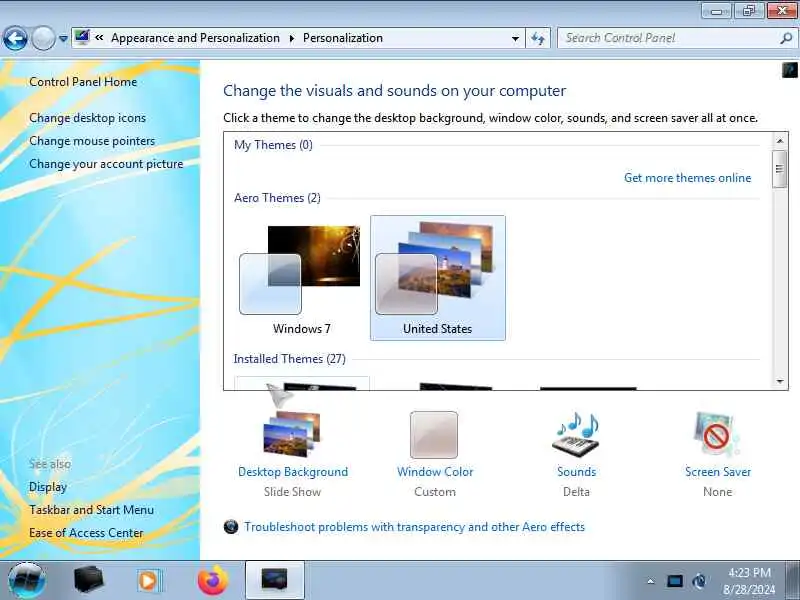800x600 pixels.
Task: Open the clock showing 4:23 PM
Action: click(x=749, y=581)
